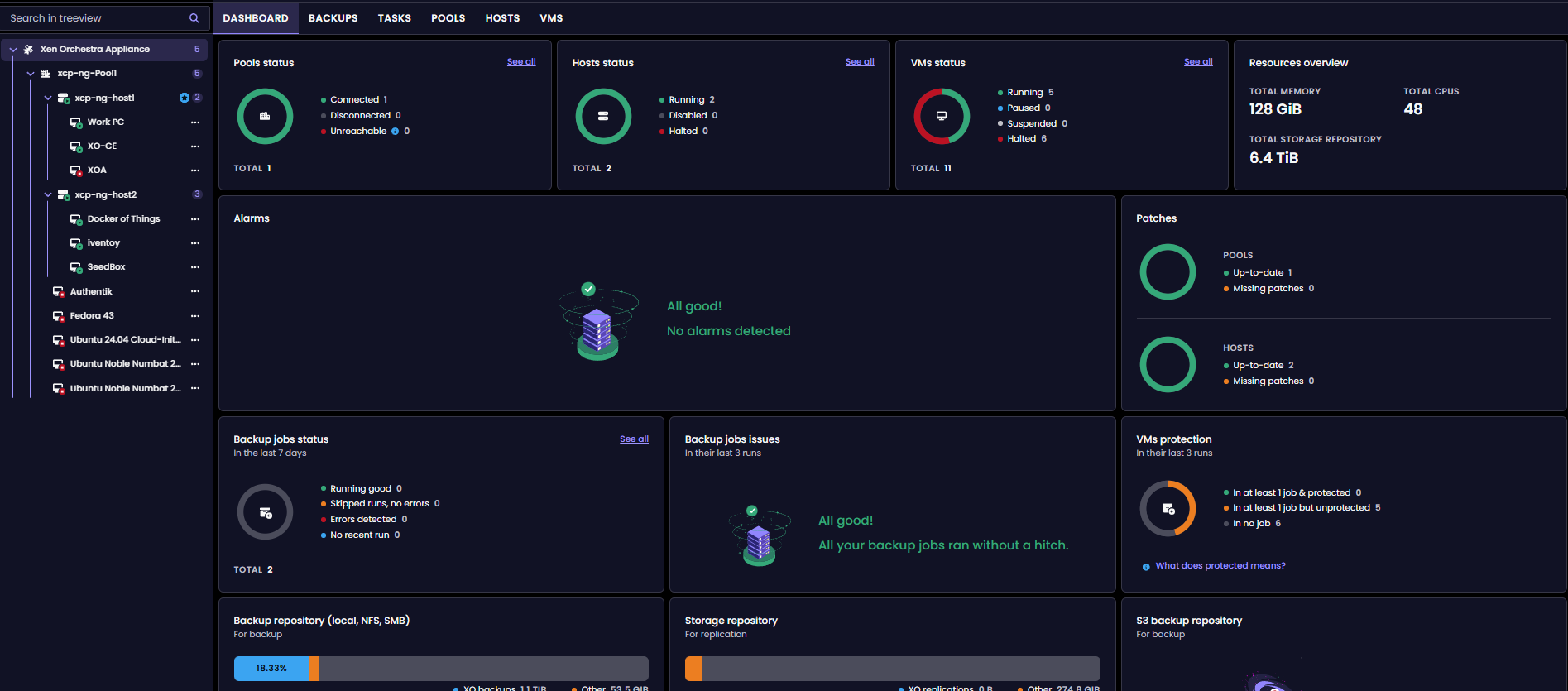Screen dimensions: 1568x691
Task: Collapse the xcp-ng-Pool1 pool node
Action: pos(31,74)
